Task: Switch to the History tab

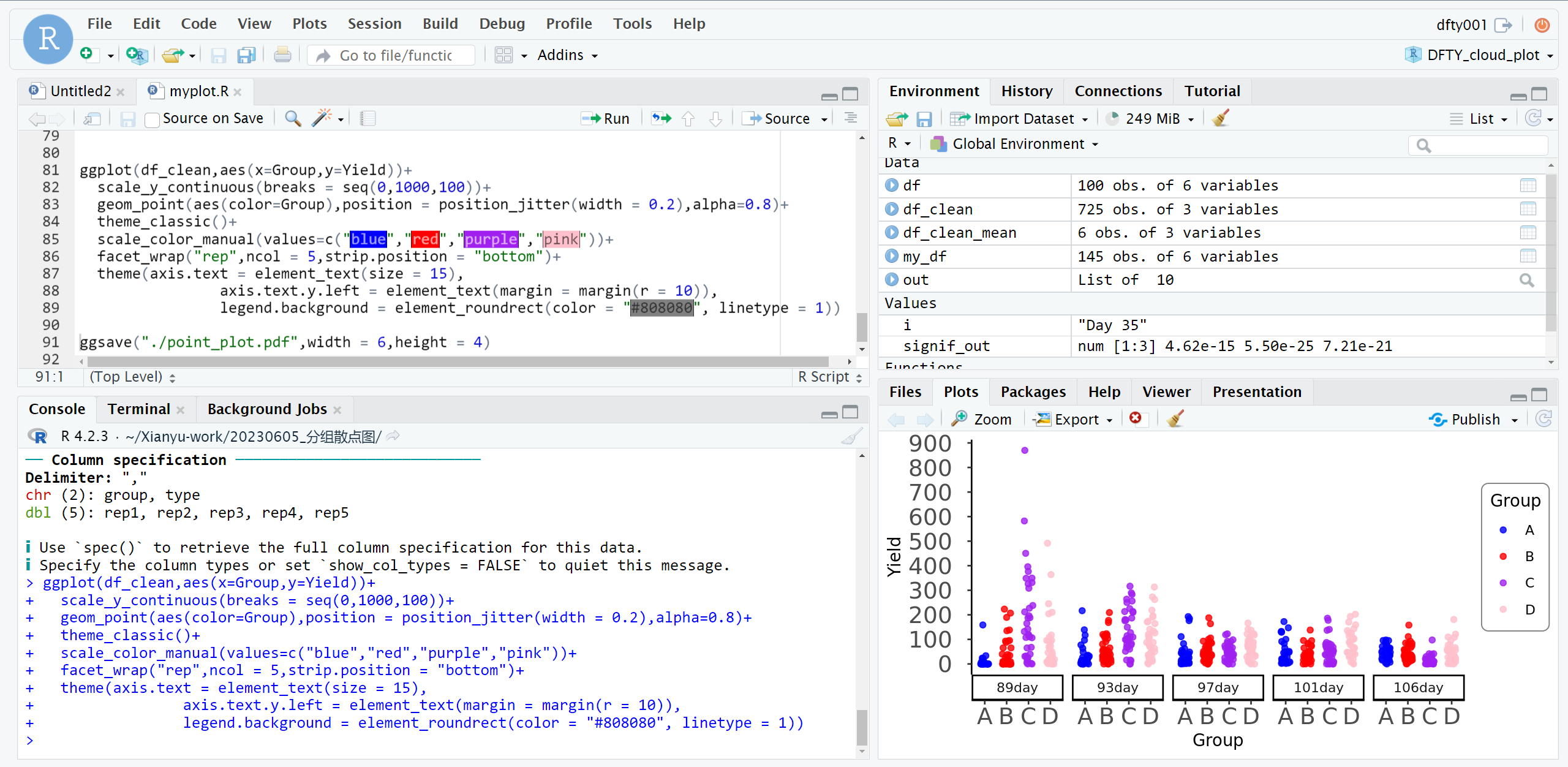Action: click(x=1027, y=91)
